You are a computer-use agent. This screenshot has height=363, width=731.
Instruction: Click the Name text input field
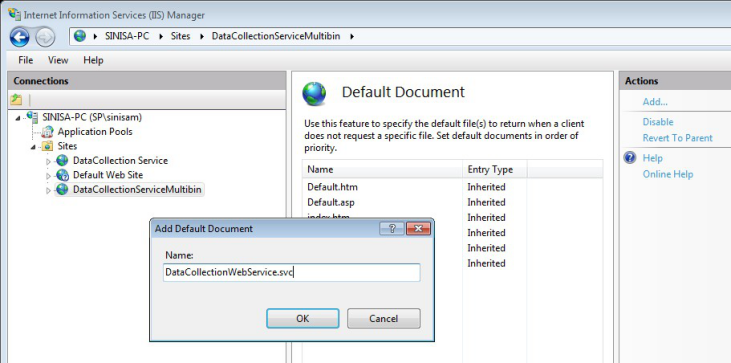[x=291, y=273]
